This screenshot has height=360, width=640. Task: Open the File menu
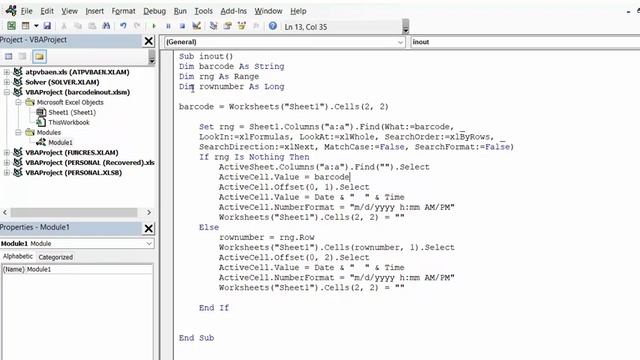click(x=27, y=11)
